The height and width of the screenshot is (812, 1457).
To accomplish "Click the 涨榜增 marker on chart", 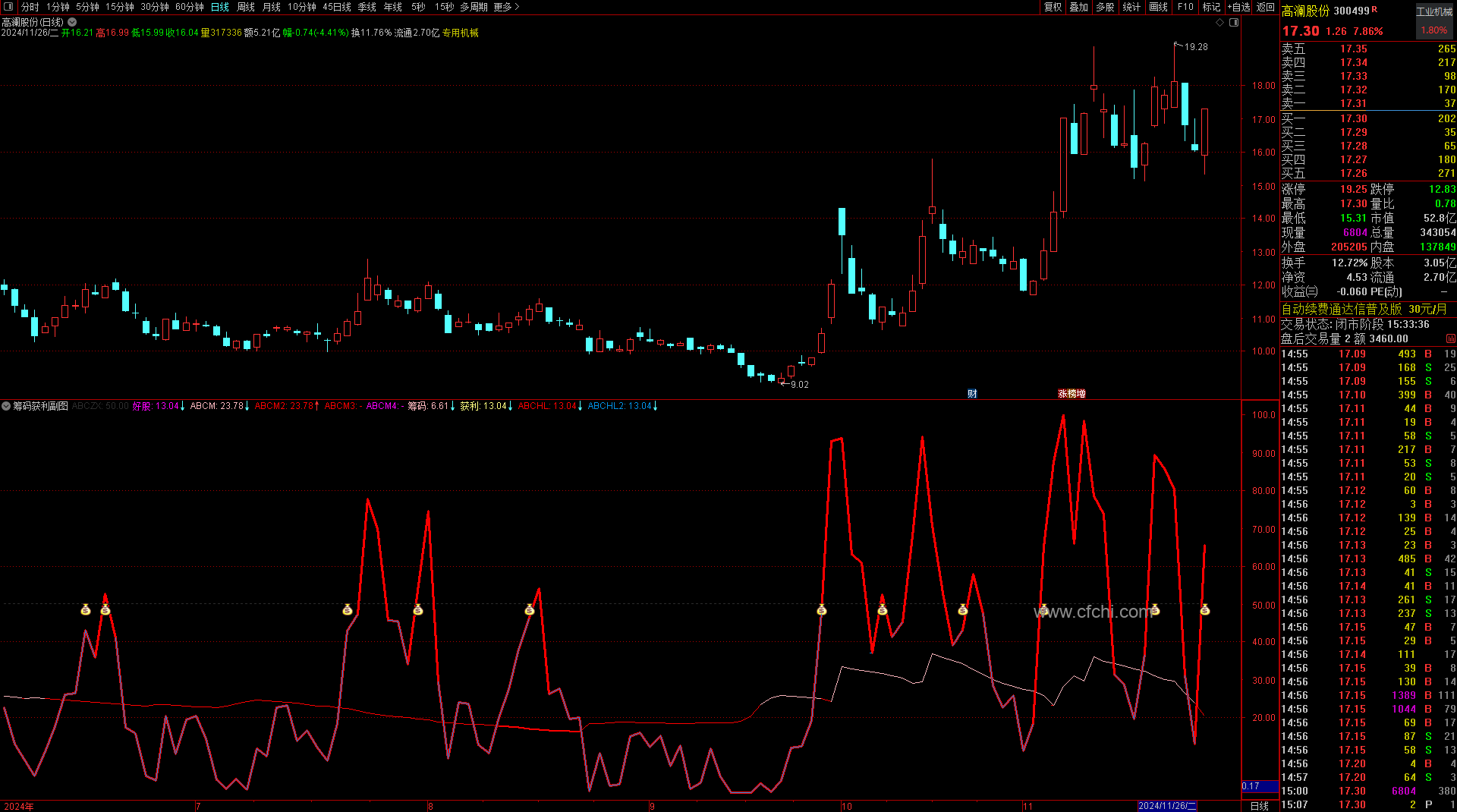I will tap(1072, 393).
